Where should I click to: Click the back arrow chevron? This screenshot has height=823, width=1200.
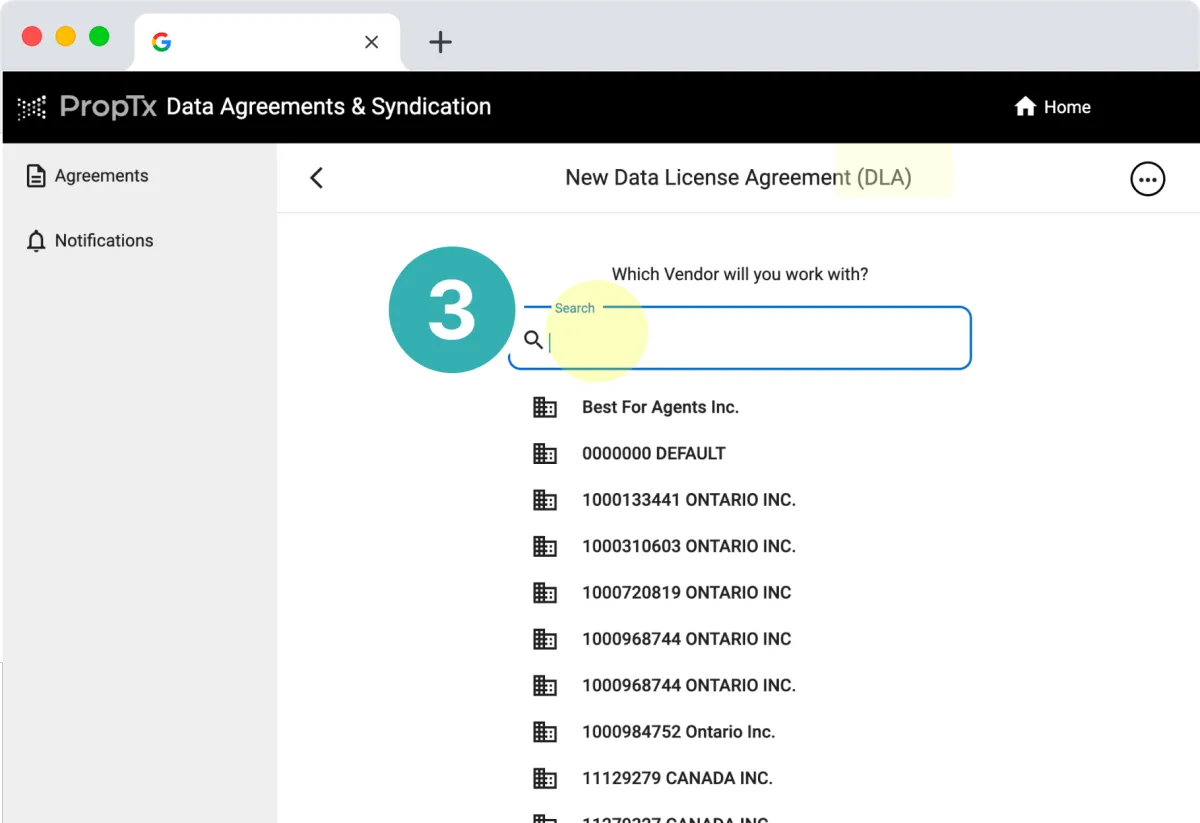pos(316,178)
